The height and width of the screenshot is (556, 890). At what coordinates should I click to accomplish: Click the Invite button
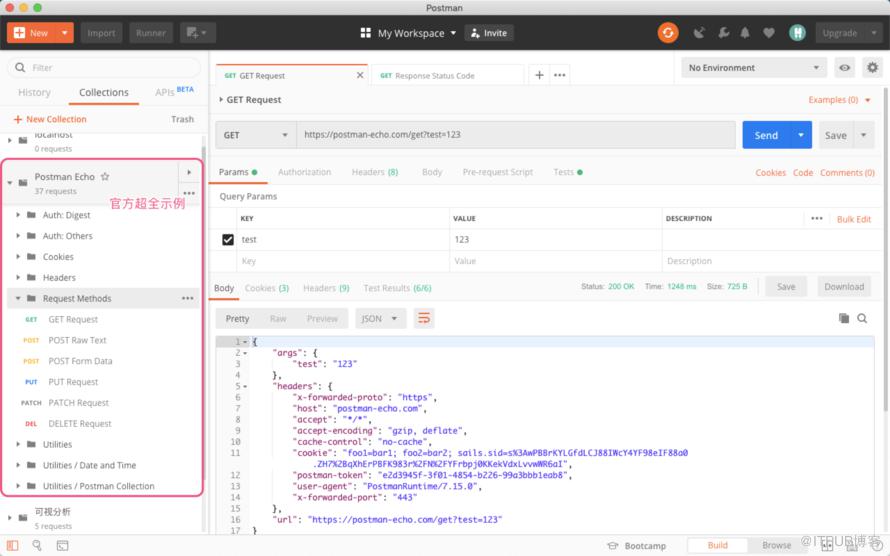(x=489, y=33)
